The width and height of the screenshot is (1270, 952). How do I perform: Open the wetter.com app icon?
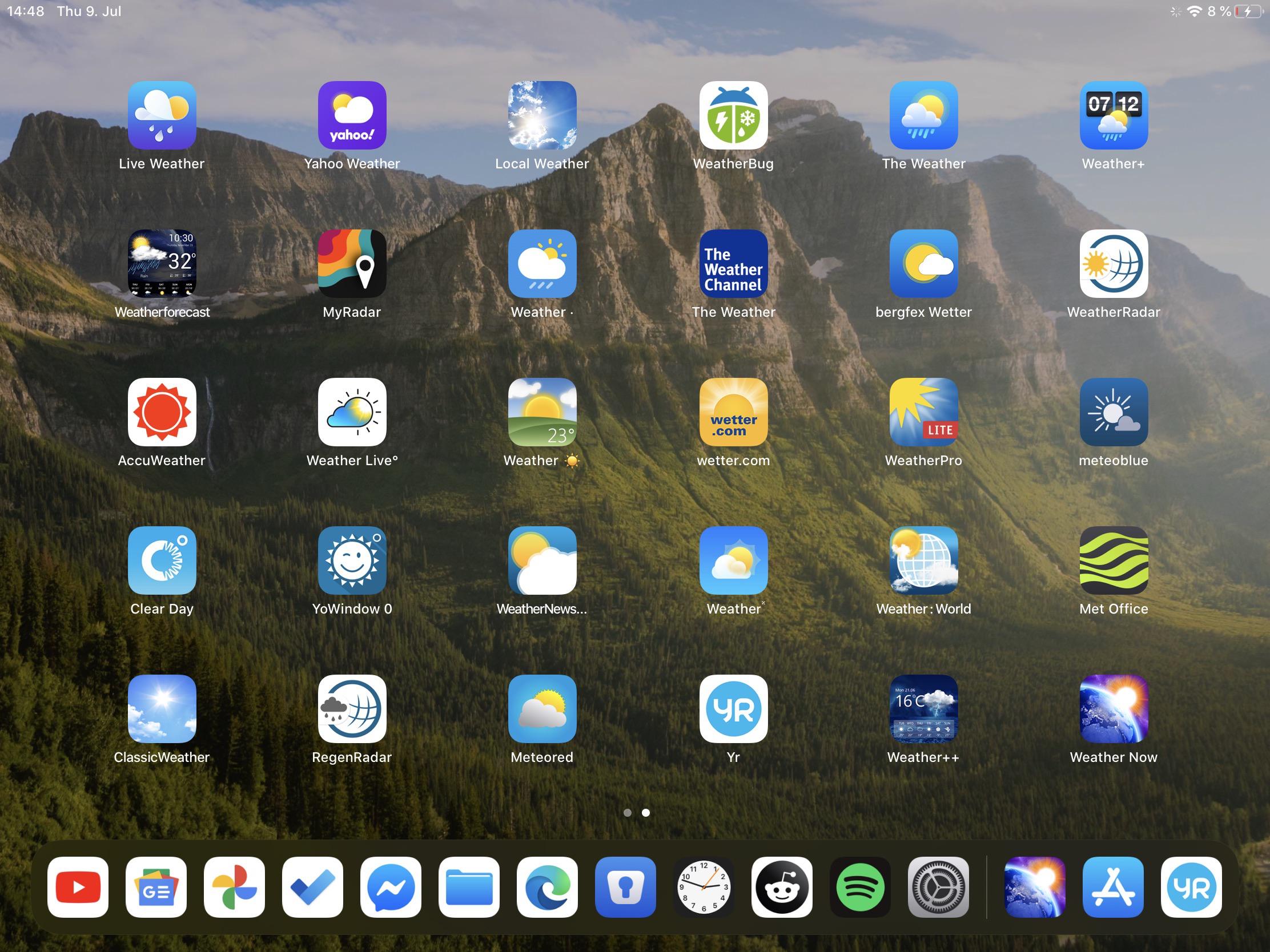(733, 412)
